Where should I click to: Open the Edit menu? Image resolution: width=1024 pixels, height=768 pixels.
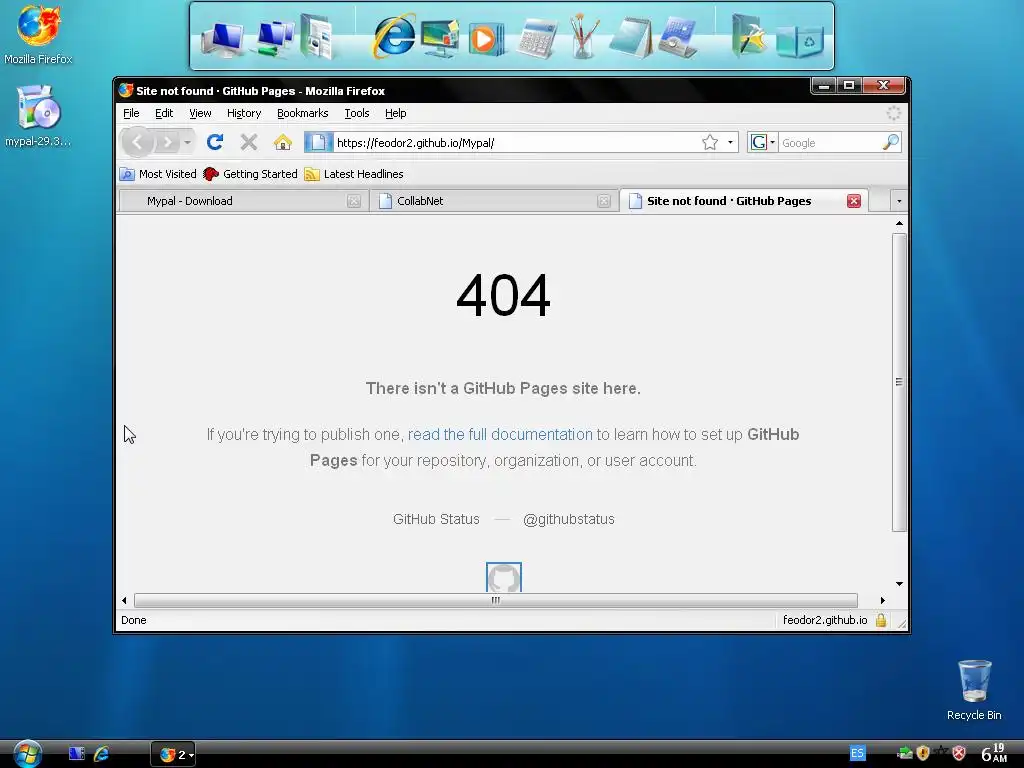pos(164,113)
